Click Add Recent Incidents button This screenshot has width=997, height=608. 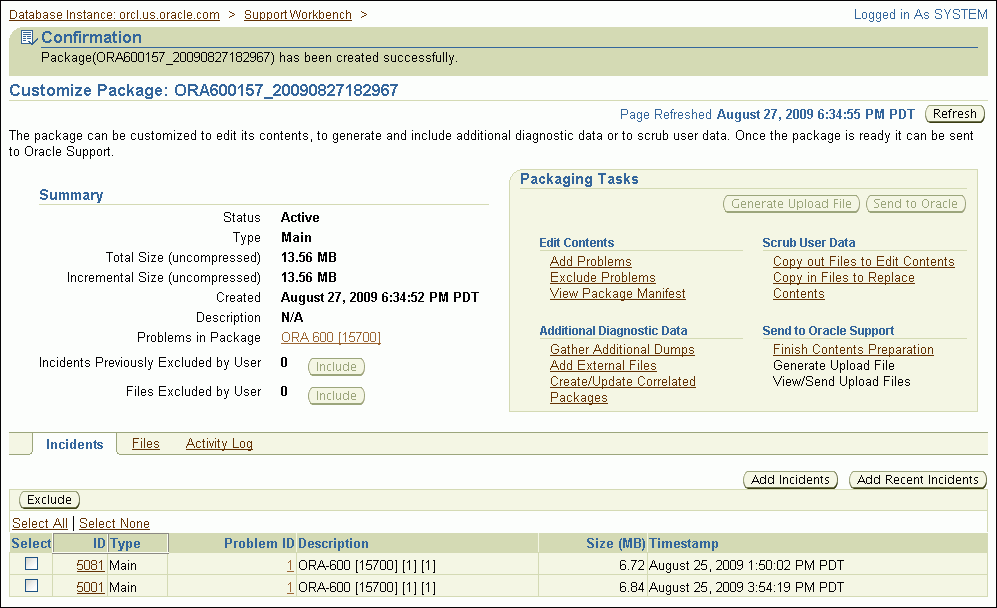917,480
